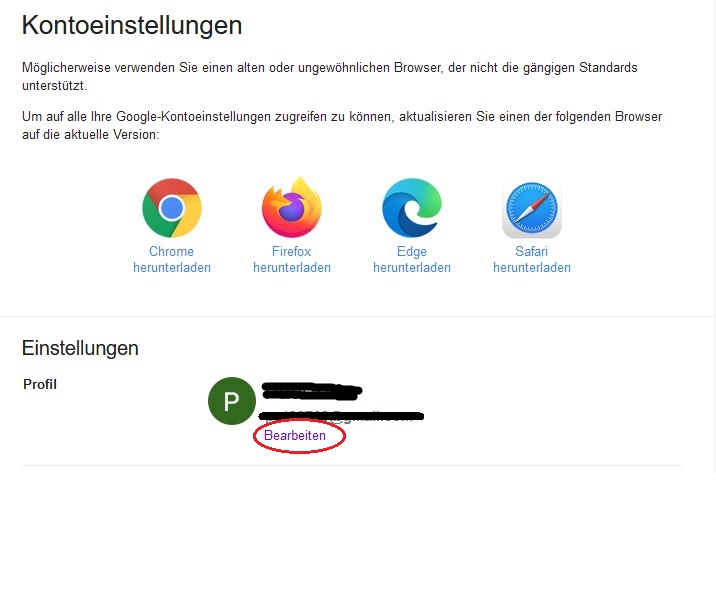This screenshot has height=598, width=716.
Task: Click the Firefox browser logo
Action: (292, 207)
